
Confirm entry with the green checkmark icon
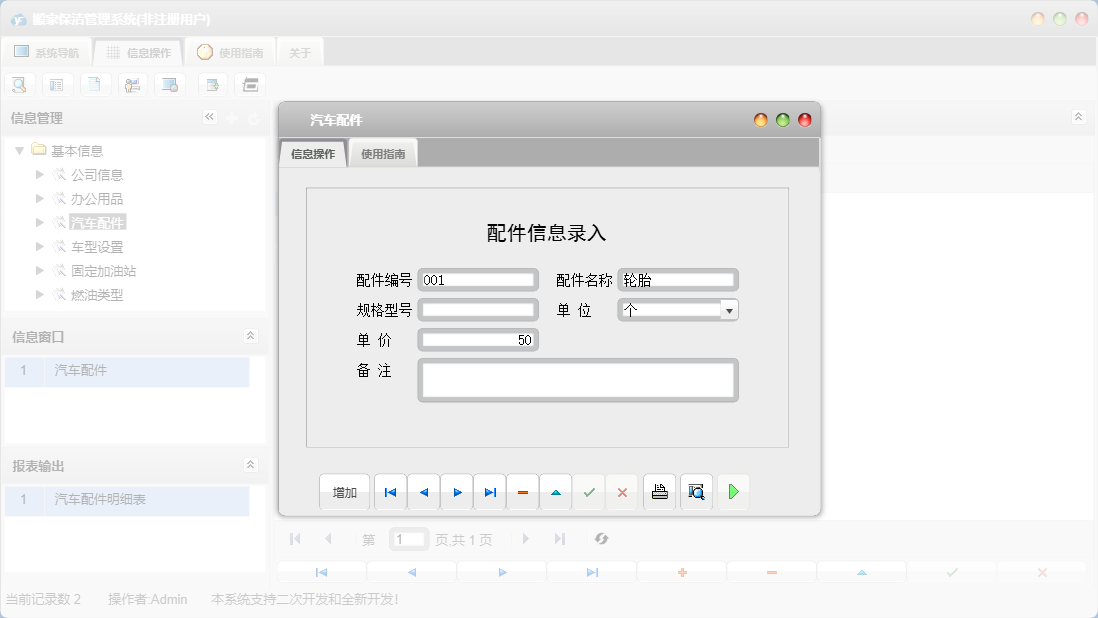pyautogui.click(x=589, y=491)
